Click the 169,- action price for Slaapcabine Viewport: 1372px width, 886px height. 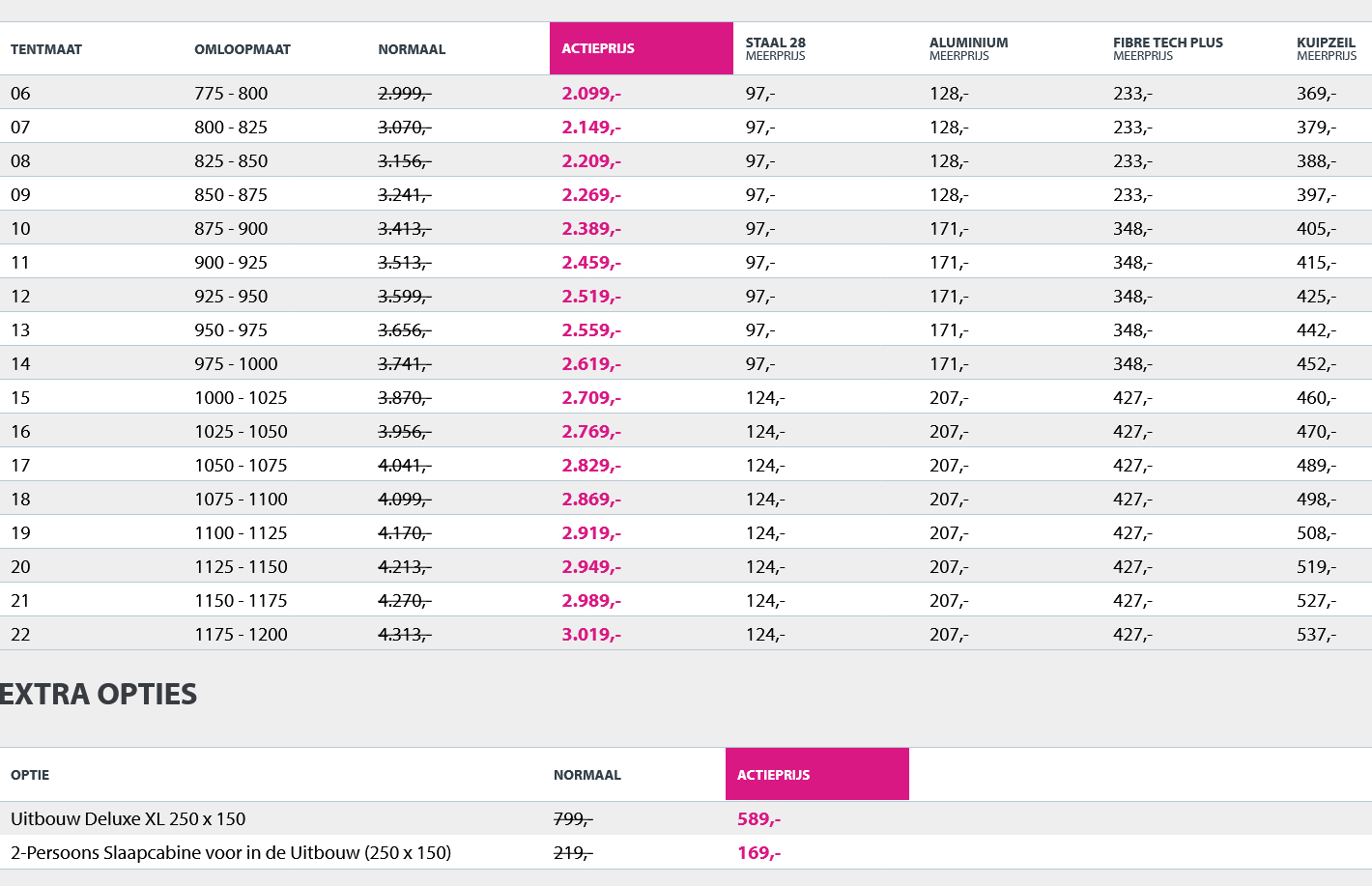758,853
